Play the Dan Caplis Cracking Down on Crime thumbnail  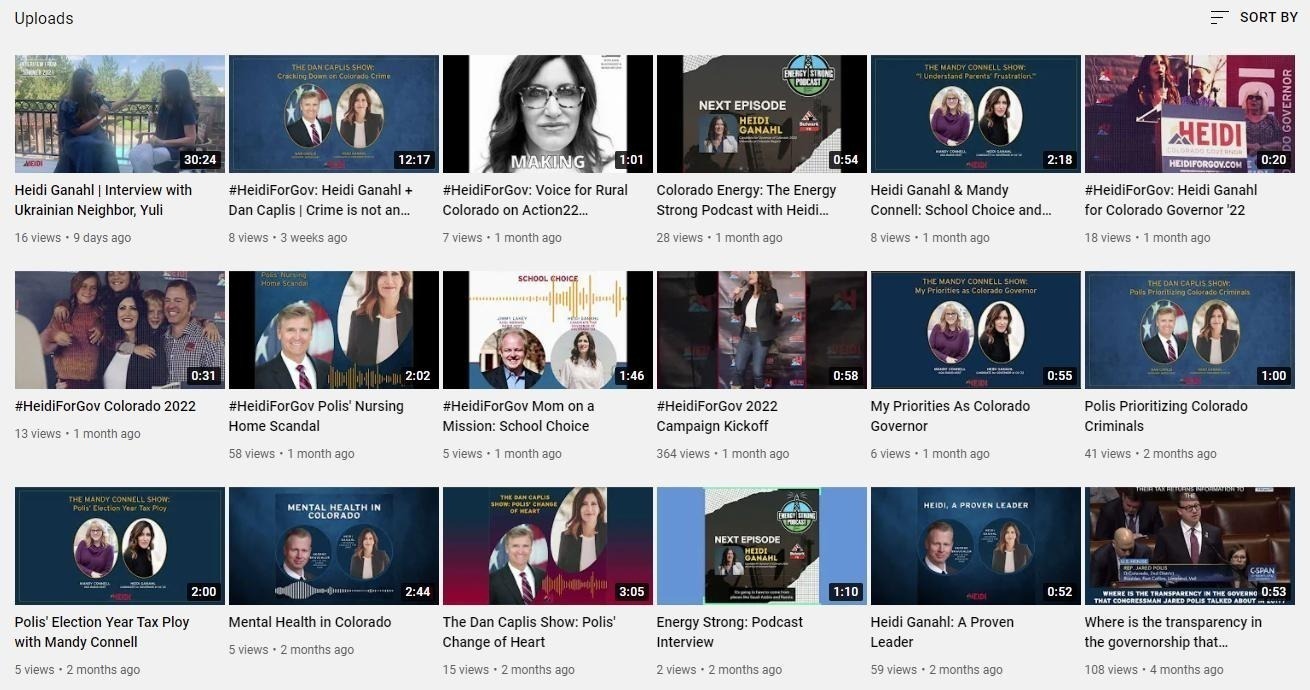click(x=333, y=114)
